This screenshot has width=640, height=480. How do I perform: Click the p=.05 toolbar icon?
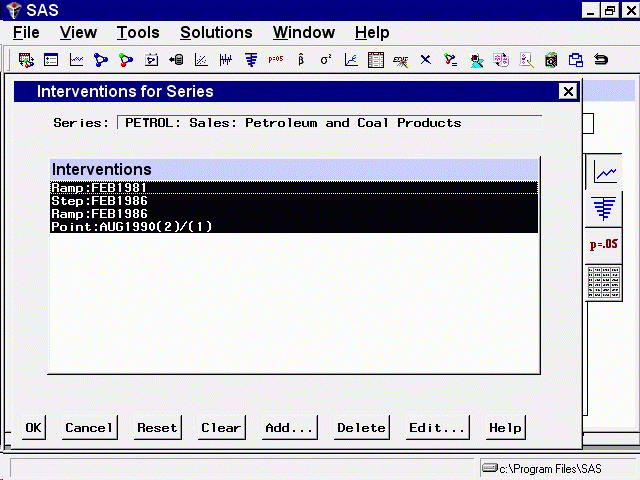276,59
